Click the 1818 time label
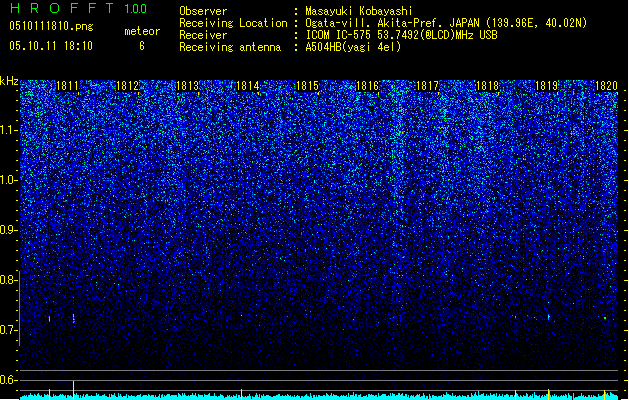629x400 pixels. point(487,86)
